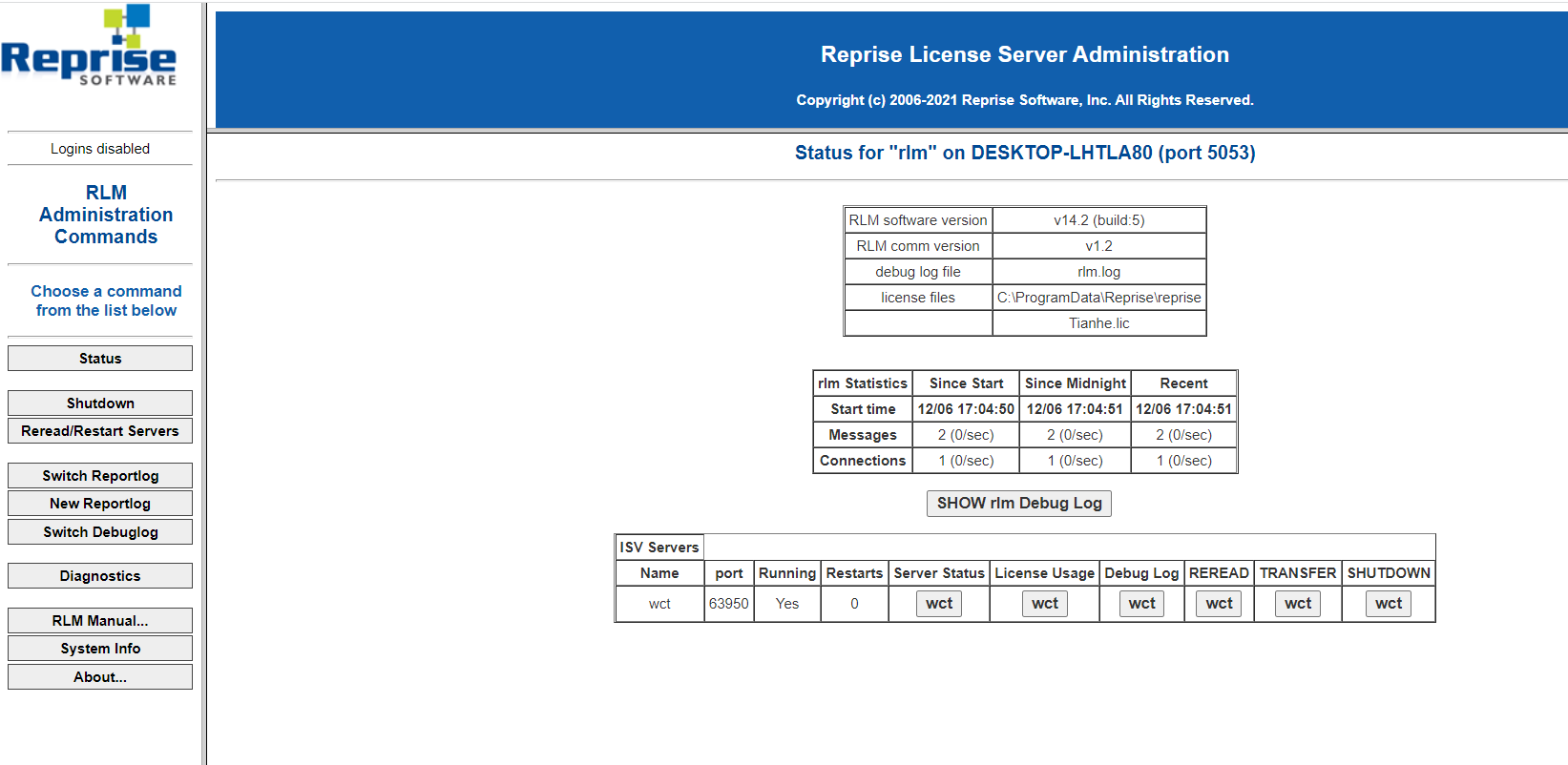This screenshot has height=765, width=1568.
Task: Click the 'rlm Statistics' table header
Action: click(863, 383)
